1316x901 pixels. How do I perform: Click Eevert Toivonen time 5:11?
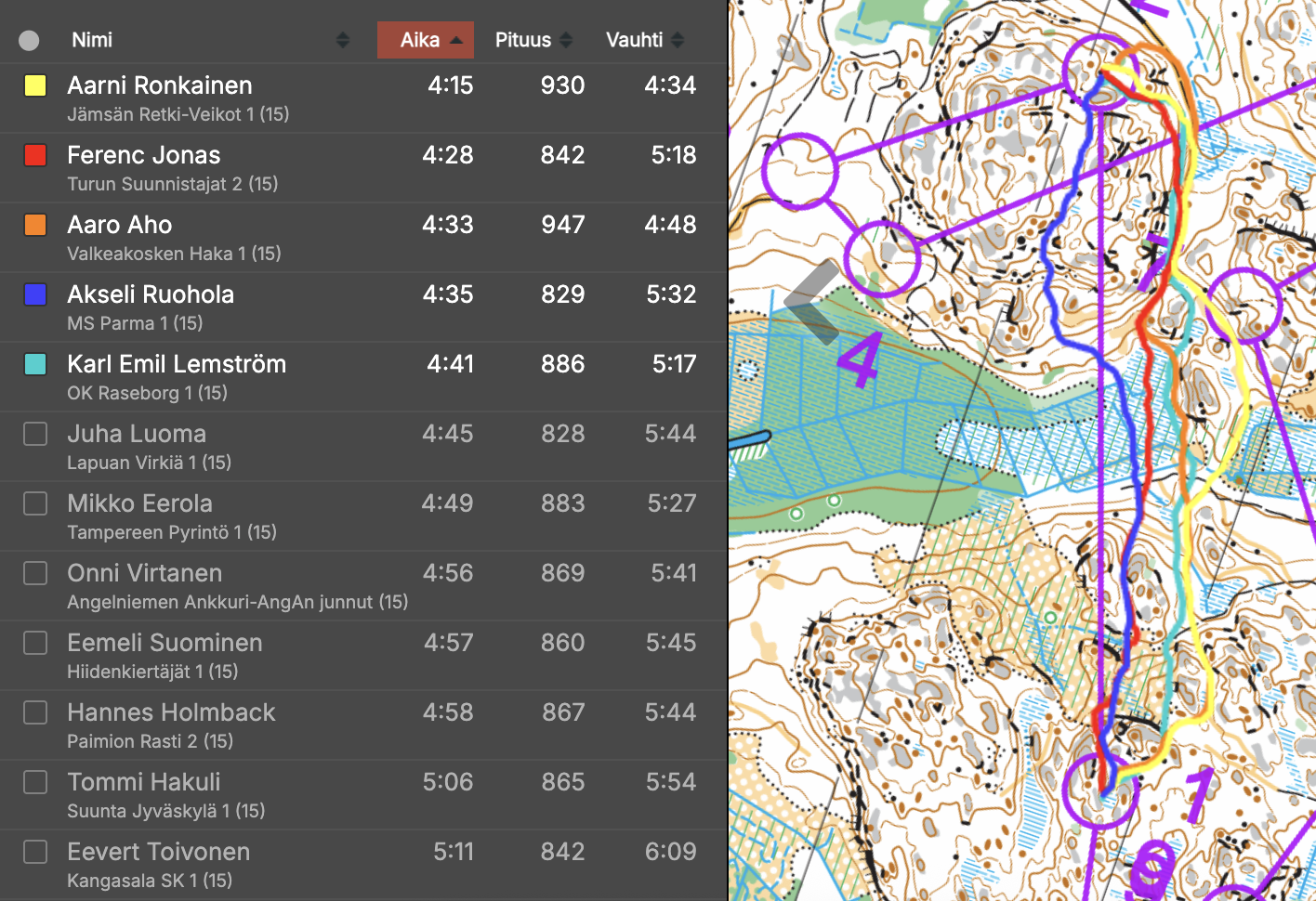pyautogui.click(x=453, y=852)
